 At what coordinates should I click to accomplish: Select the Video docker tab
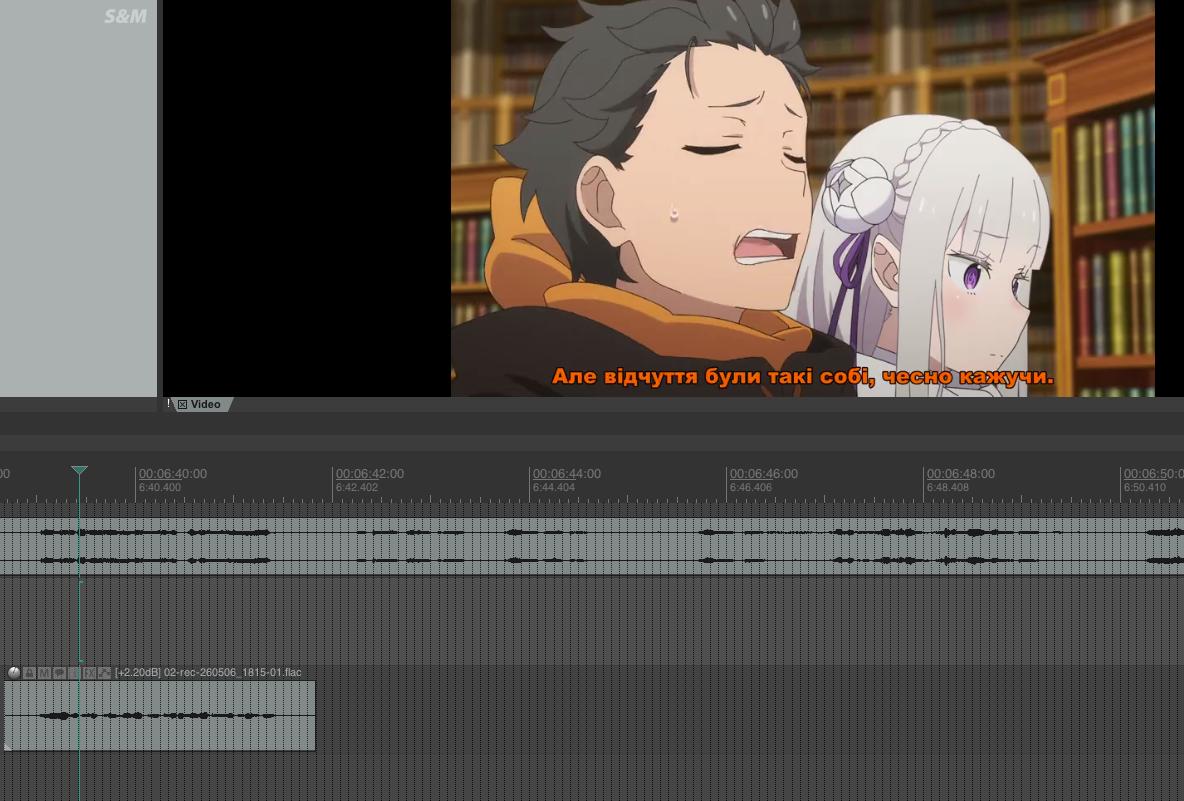point(205,405)
